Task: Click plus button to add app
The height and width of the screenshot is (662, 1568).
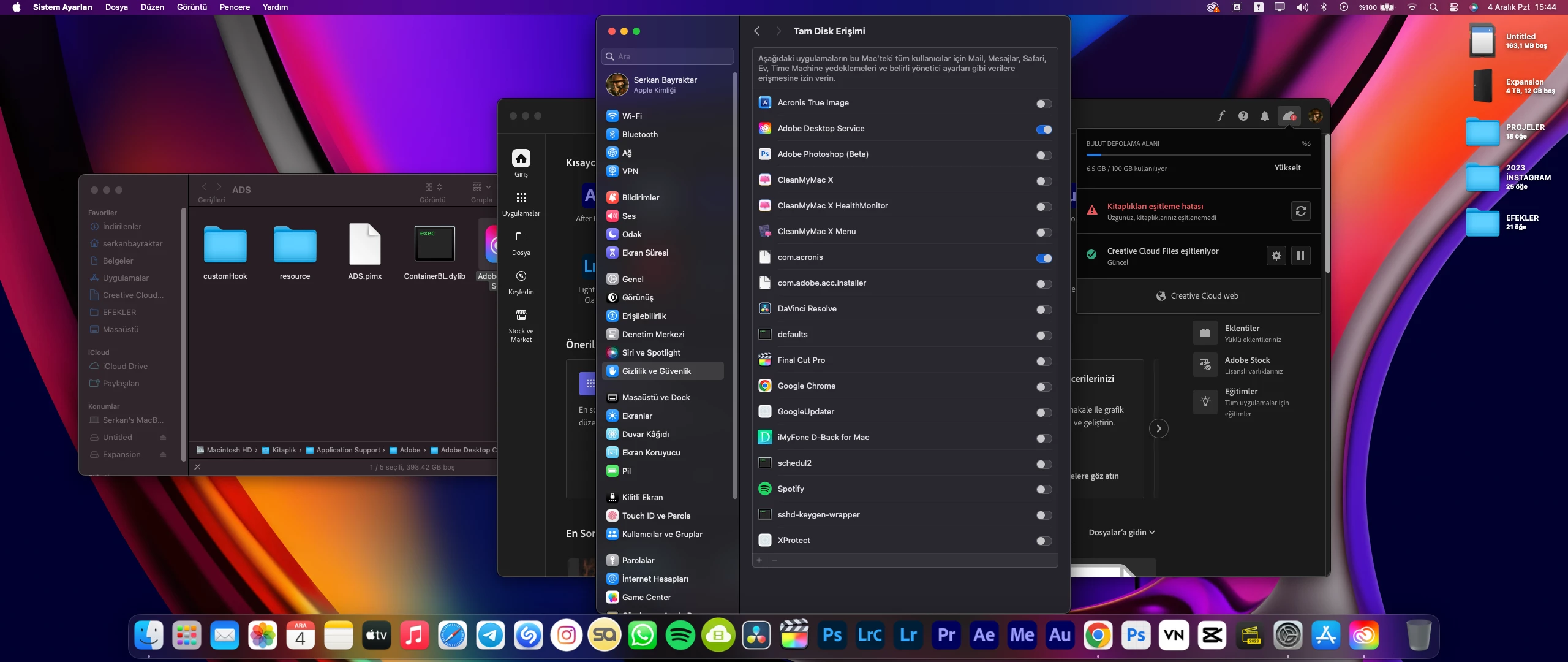Action: [x=759, y=560]
